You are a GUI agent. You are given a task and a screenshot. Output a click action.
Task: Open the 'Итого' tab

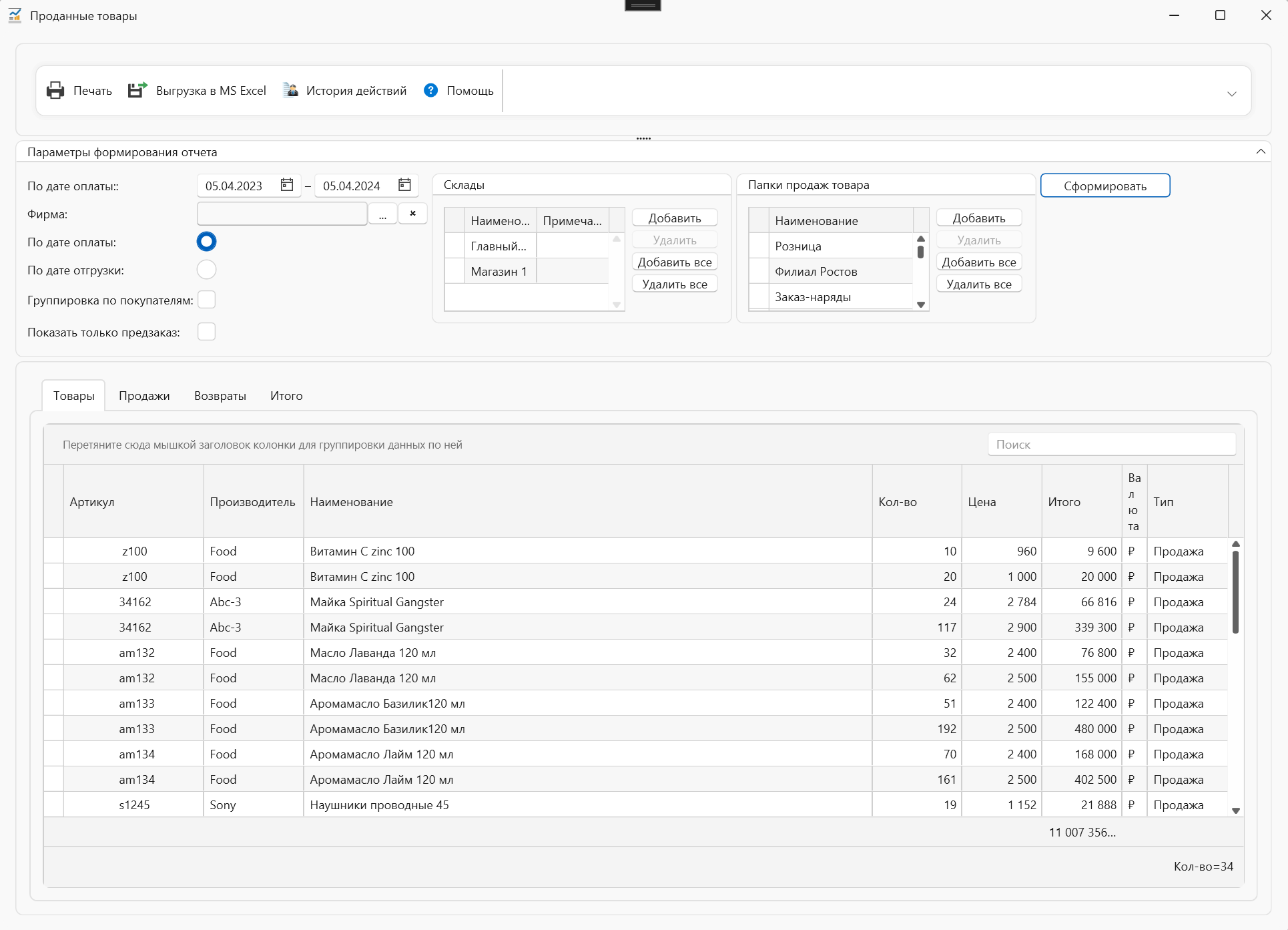[286, 395]
